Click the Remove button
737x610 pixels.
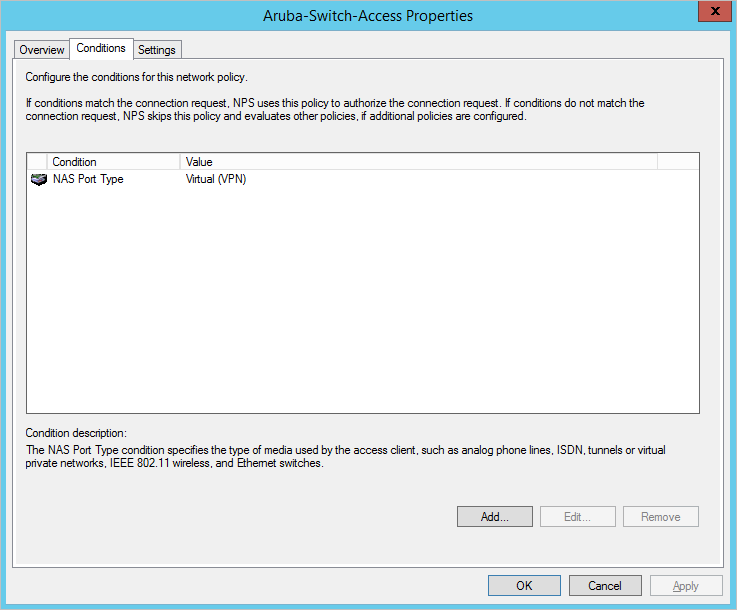point(660,516)
